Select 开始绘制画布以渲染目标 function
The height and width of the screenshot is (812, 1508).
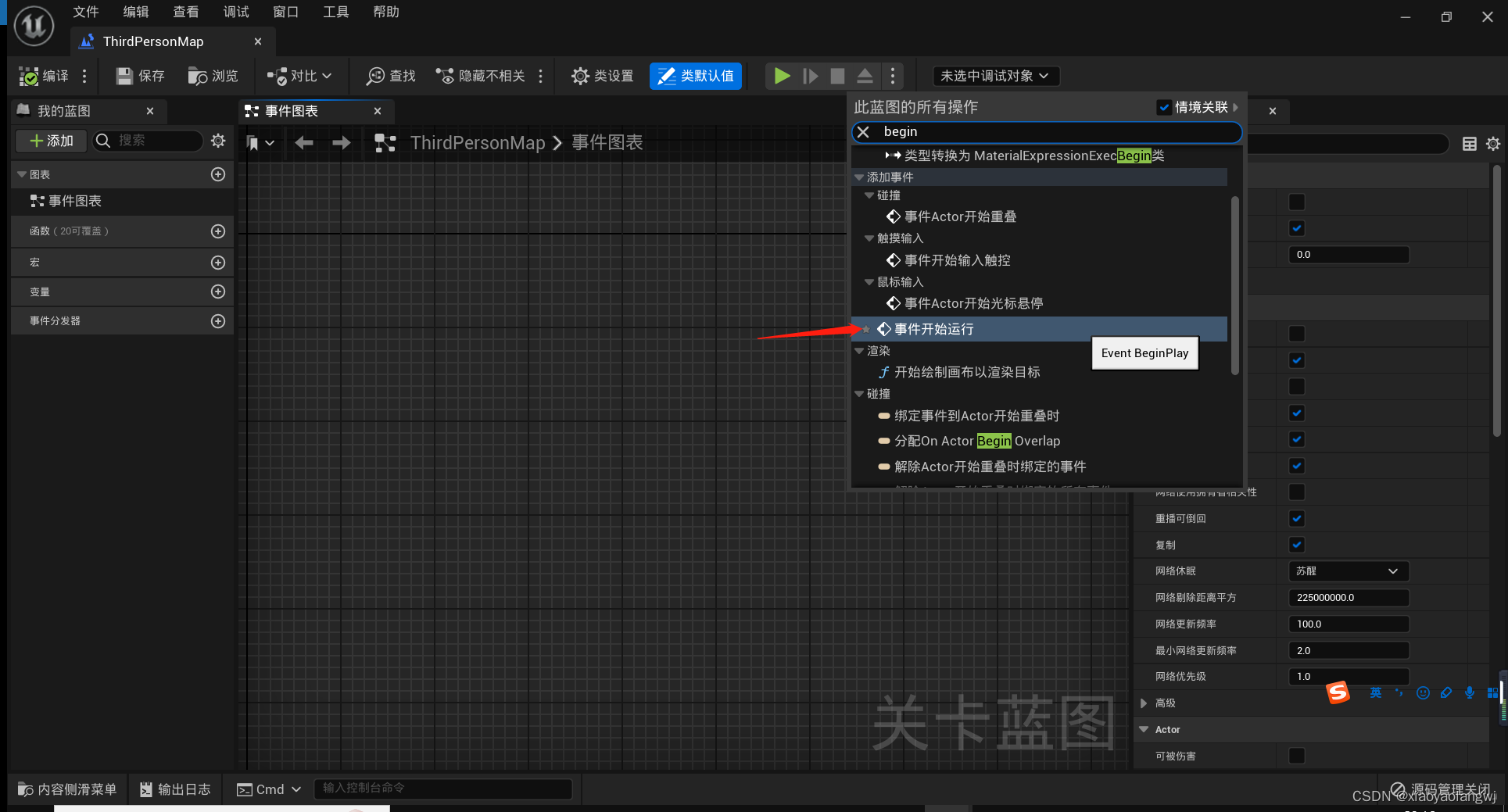[967, 372]
